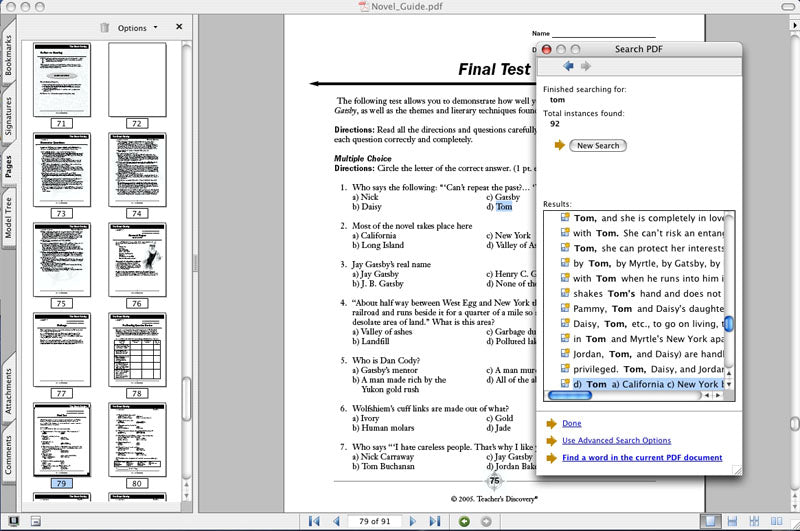The height and width of the screenshot is (531, 800).
Task: Select single page layout icon in status bar
Action: (x=711, y=521)
